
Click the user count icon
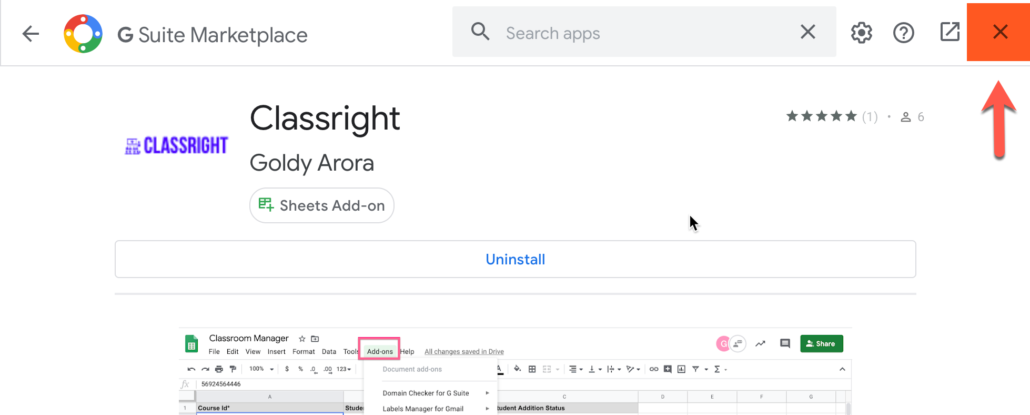tap(906, 117)
